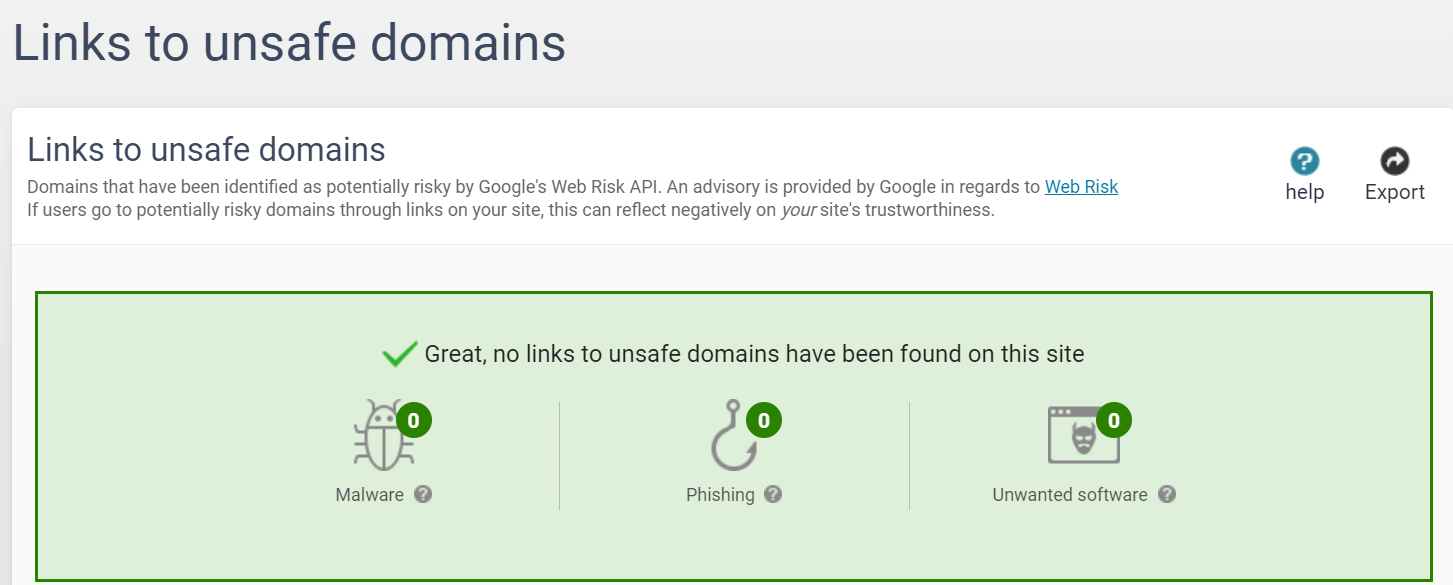Click the Phishing hook icon
This screenshot has height=585, width=1453.
pos(731,439)
